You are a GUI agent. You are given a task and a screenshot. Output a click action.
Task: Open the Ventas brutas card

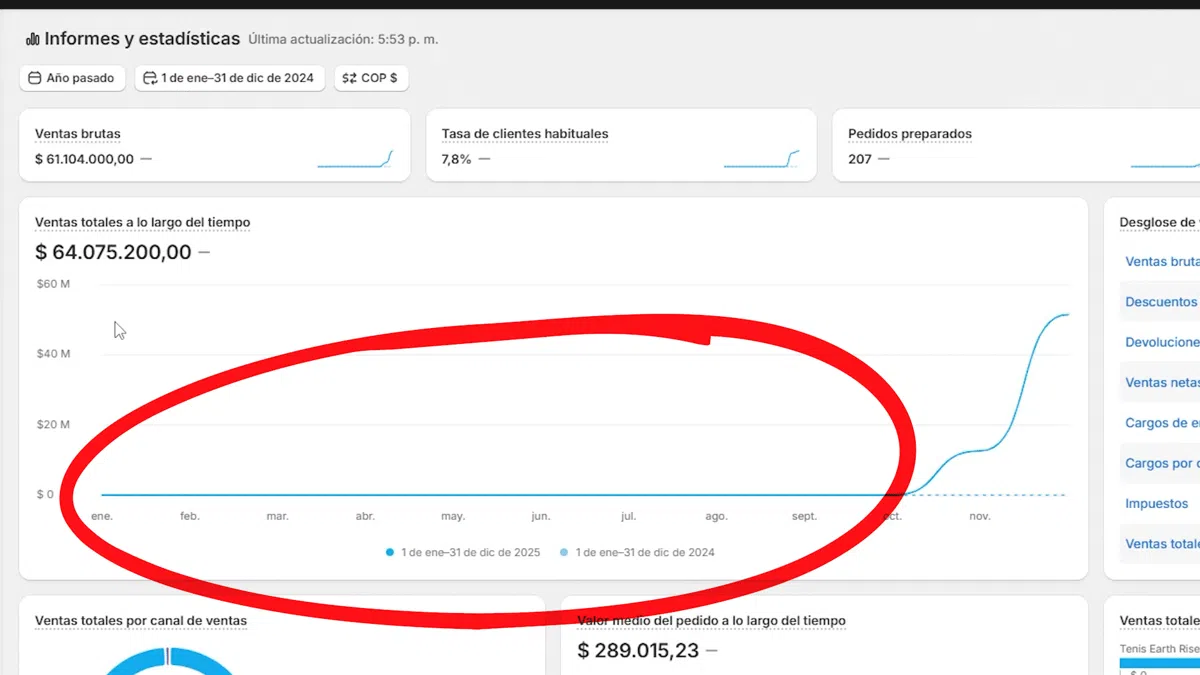215,145
